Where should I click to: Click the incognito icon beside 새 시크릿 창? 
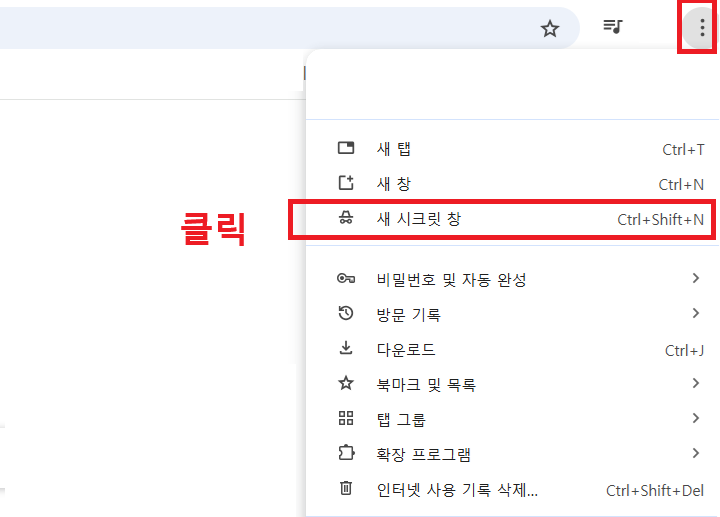[346, 218]
